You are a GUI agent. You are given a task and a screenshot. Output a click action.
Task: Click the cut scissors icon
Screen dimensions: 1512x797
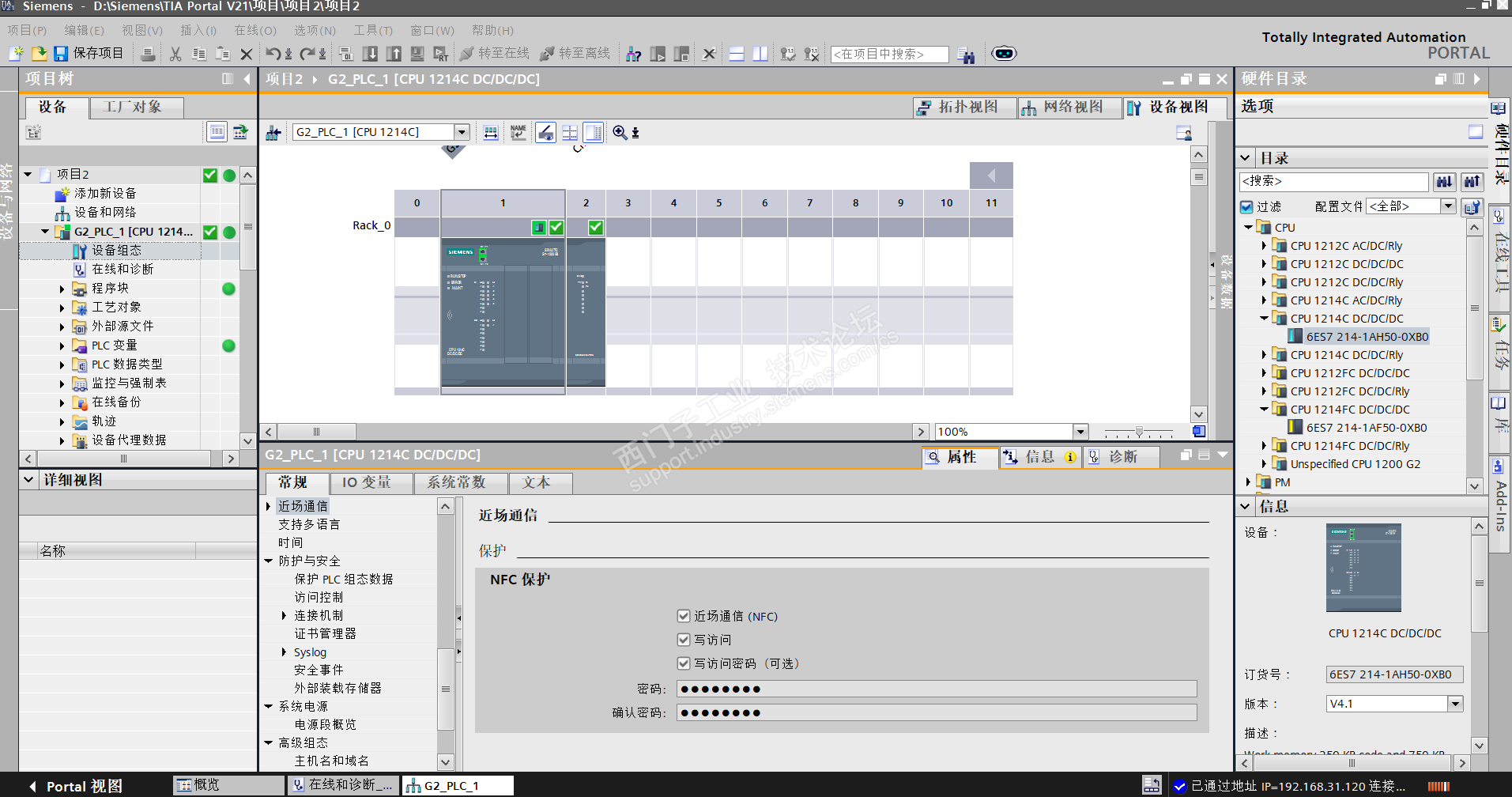pyautogui.click(x=175, y=54)
